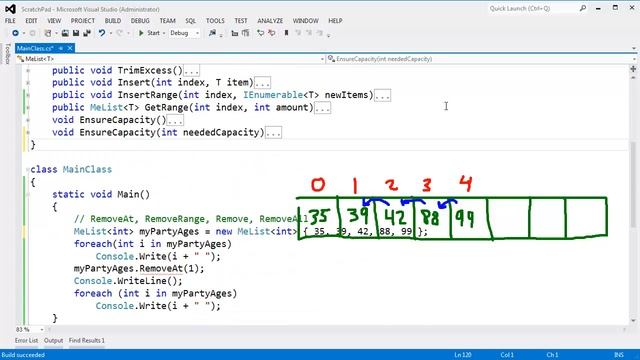Expand the collapsed TrimExcess() method
This screenshot has width=640, height=360.
(x=28, y=70)
